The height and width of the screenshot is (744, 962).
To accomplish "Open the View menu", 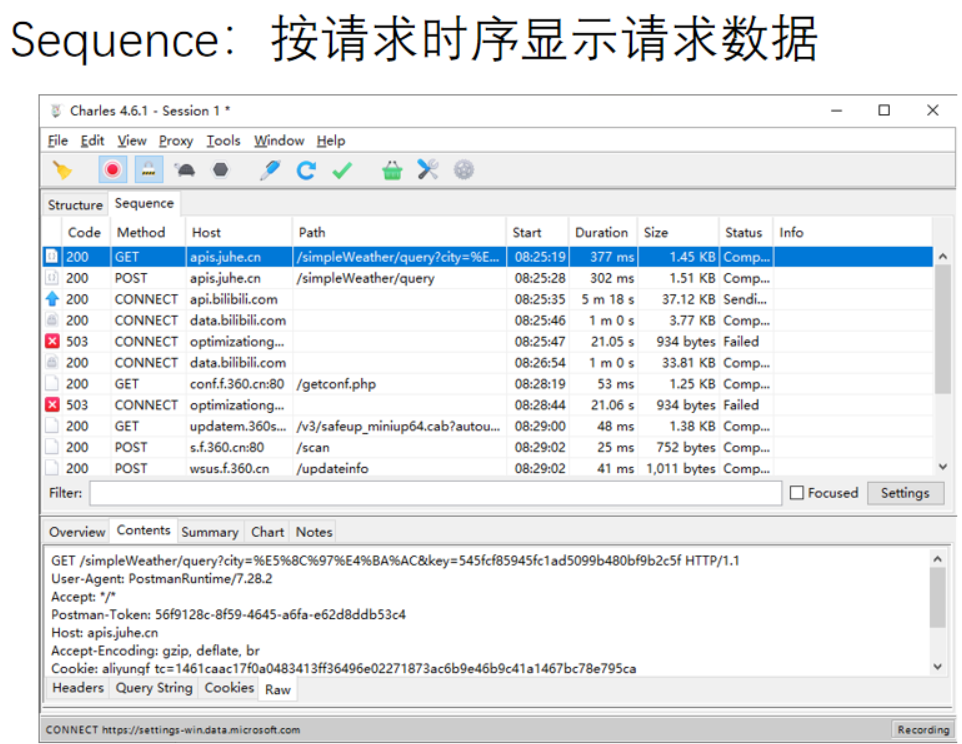I will pyautogui.click(x=132, y=140).
